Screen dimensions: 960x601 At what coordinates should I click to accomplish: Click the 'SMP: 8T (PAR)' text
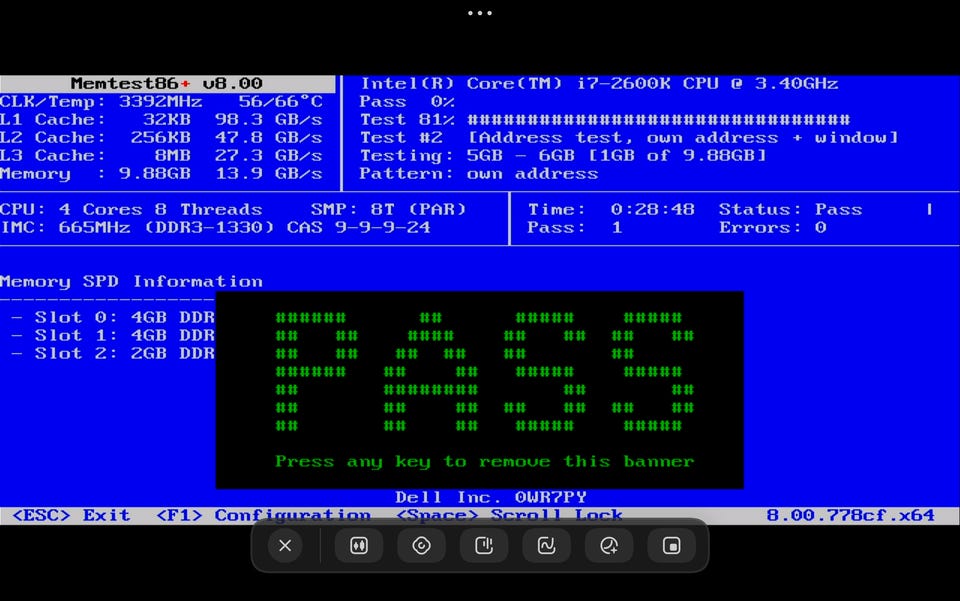(388, 209)
